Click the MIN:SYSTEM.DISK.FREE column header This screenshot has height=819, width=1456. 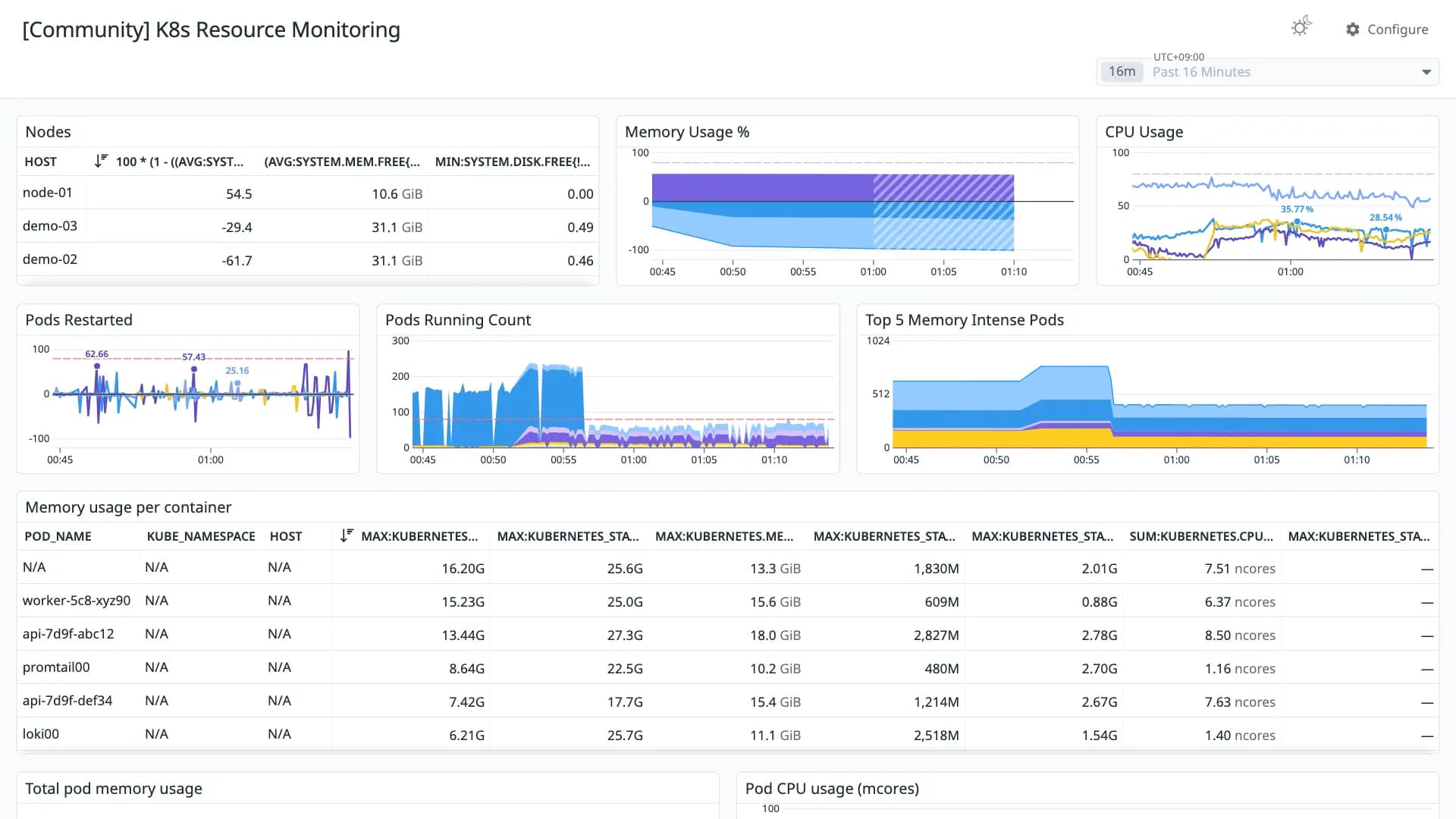pos(513,162)
